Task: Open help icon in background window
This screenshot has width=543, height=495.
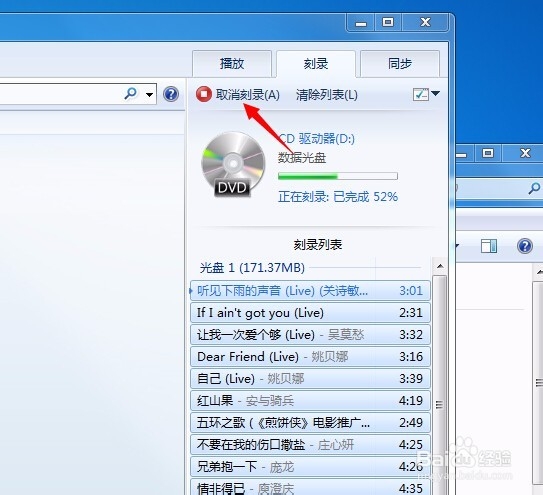Action: (x=525, y=246)
